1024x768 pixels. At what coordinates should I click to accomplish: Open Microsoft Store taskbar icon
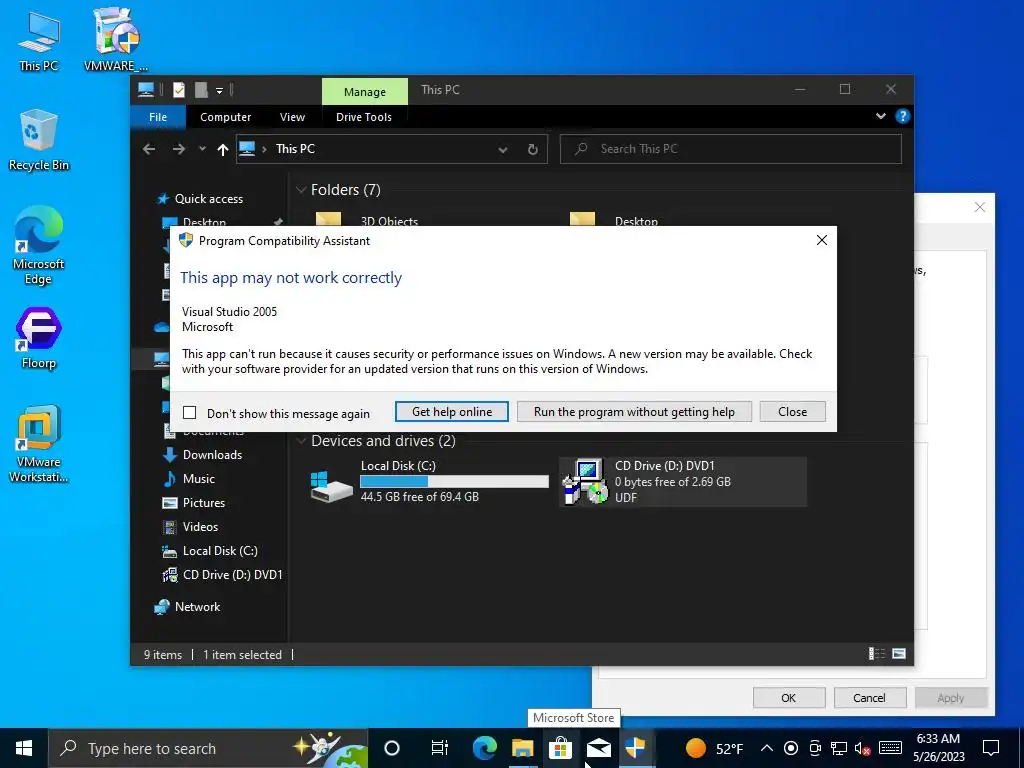[x=560, y=748]
